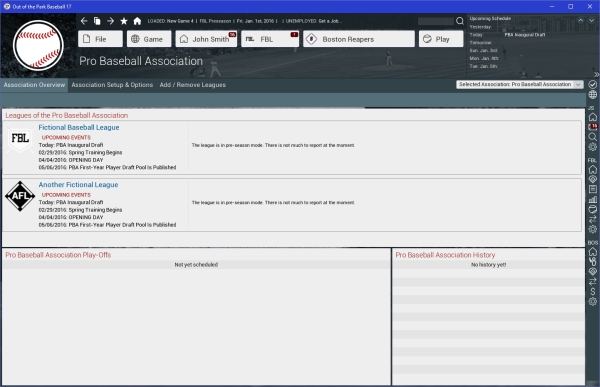This screenshot has width=600, height=387.
Task: Click the search input field
Action: pyautogui.click(x=436, y=21)
